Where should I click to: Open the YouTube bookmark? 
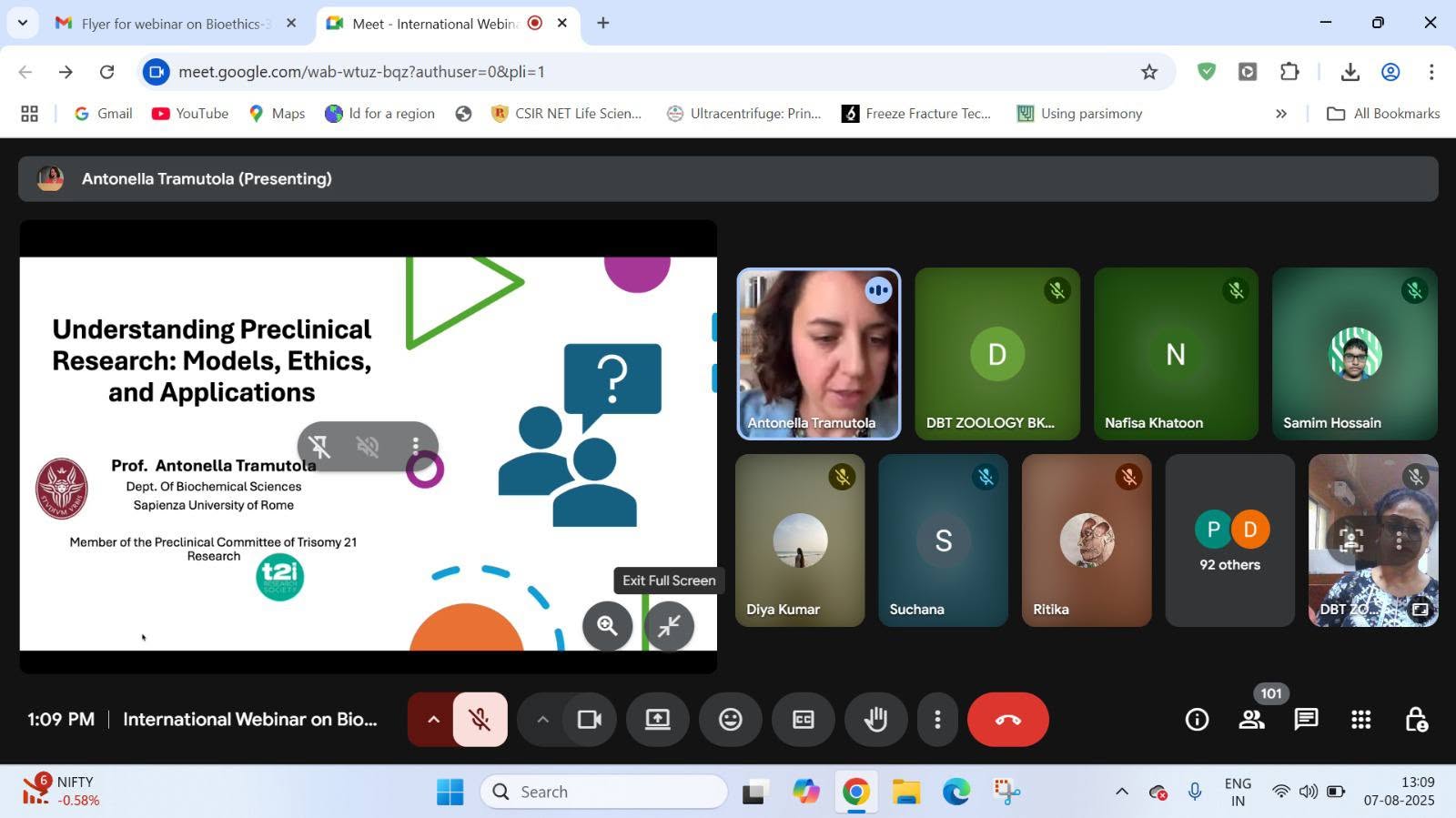click(190, 114)
